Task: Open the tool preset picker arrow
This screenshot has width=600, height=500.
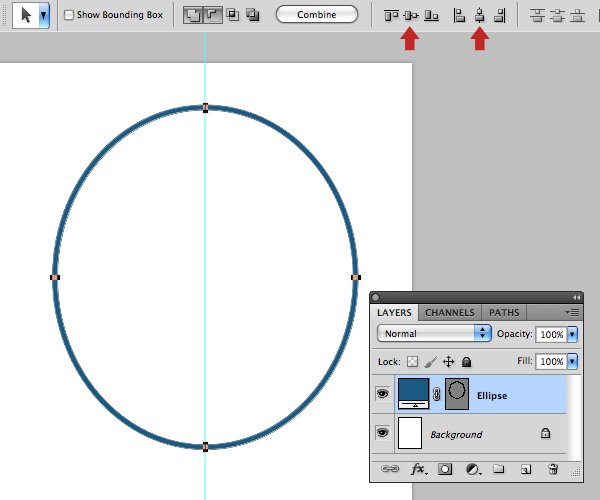Action: pyautogui.click(x=44, y=15)
